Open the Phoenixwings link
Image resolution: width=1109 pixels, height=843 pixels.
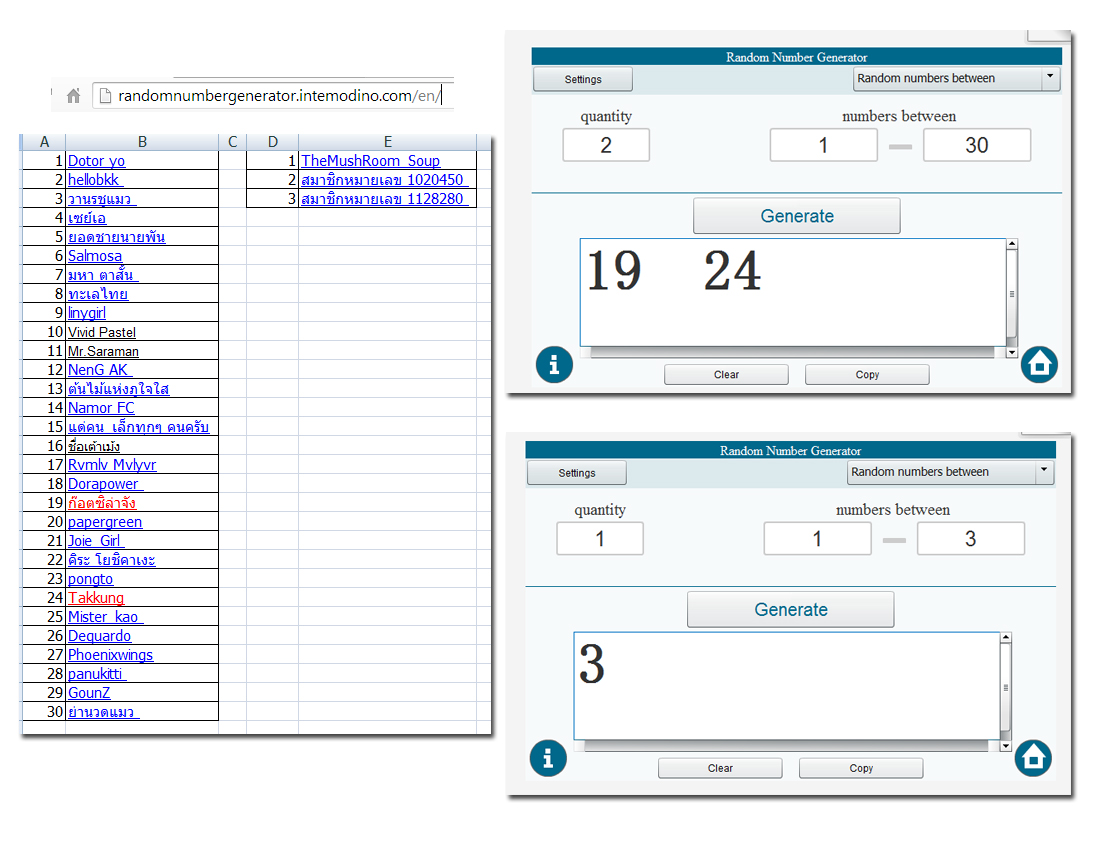tap(110, 655)
